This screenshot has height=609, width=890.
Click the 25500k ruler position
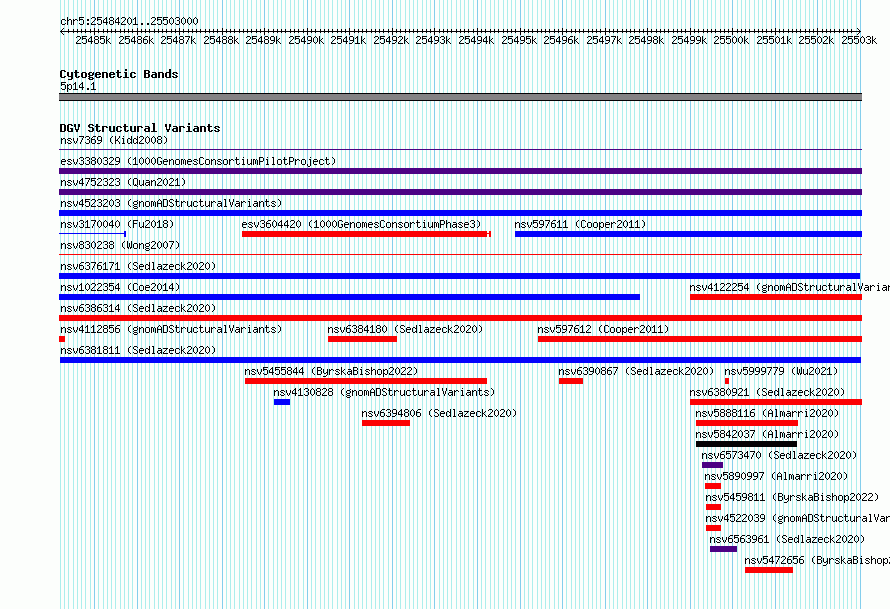pos(731,40)
